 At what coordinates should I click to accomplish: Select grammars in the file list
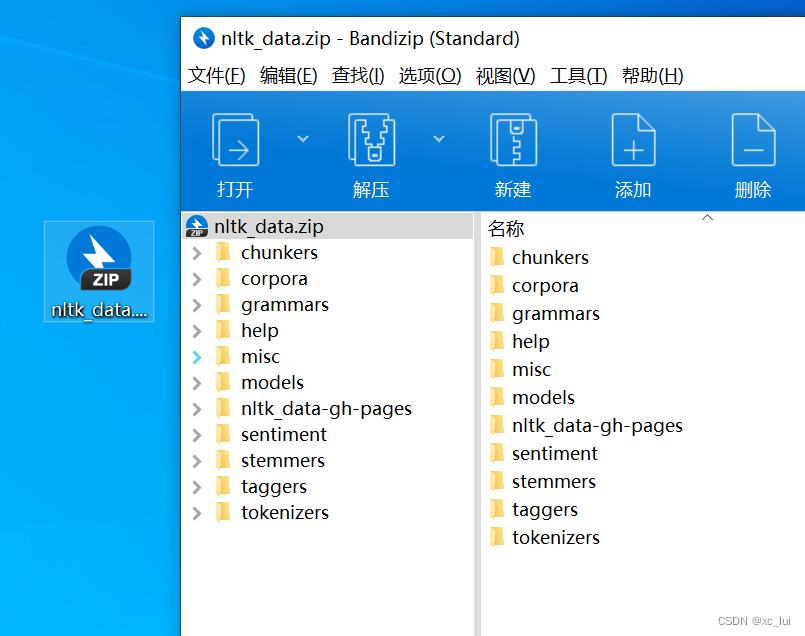coord(544,314)
